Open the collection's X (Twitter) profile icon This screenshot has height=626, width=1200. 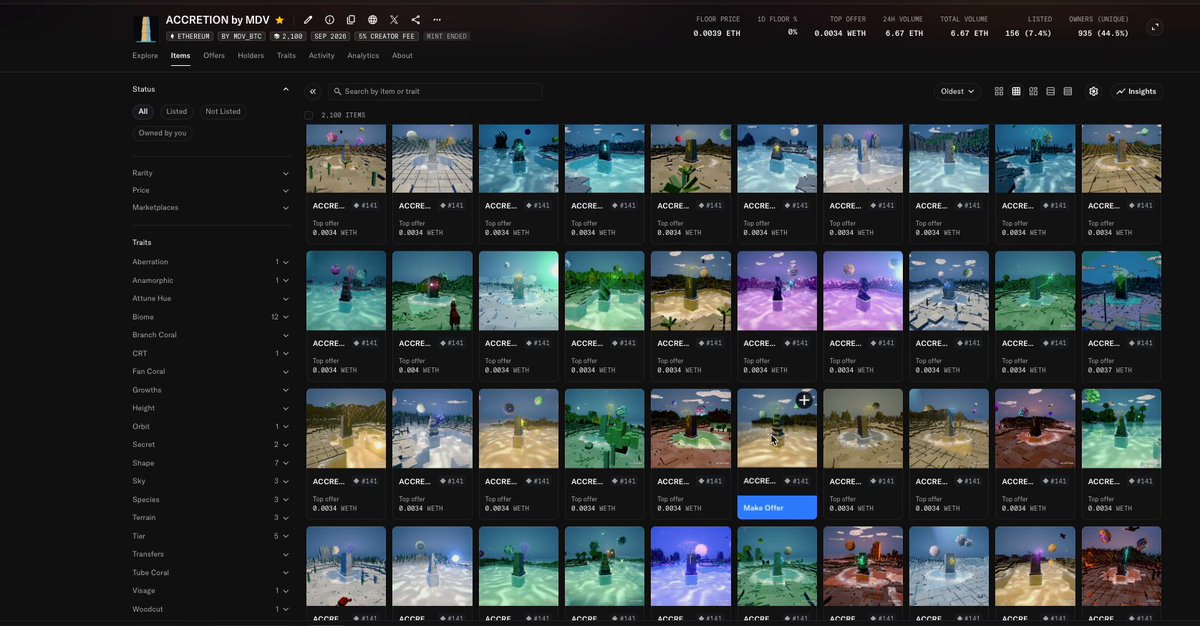point(394,19)
